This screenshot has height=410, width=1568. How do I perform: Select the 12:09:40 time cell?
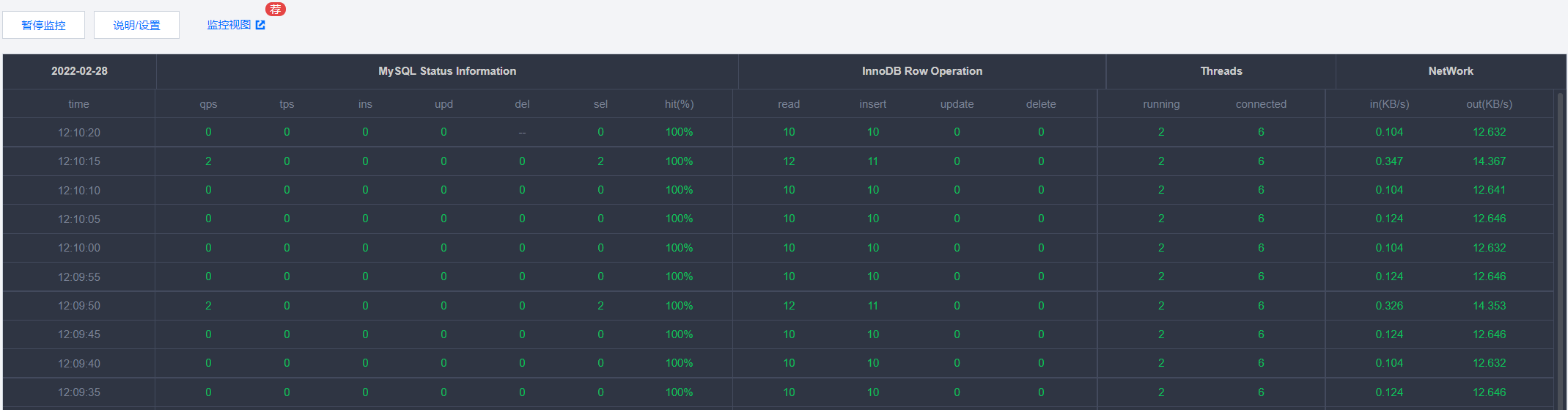coord(79,364)
